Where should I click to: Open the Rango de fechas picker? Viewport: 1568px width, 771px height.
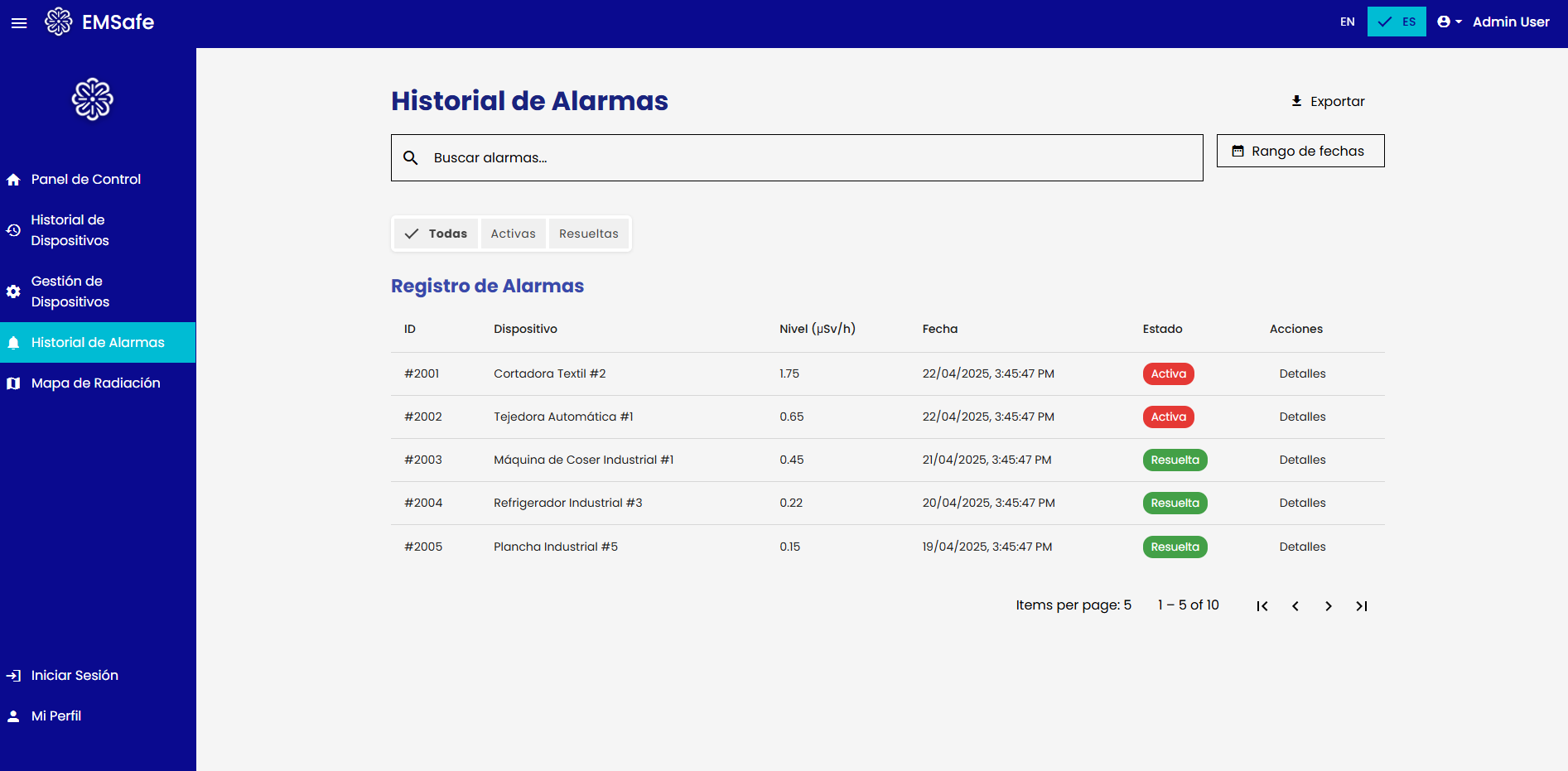tap(1300, 151)
